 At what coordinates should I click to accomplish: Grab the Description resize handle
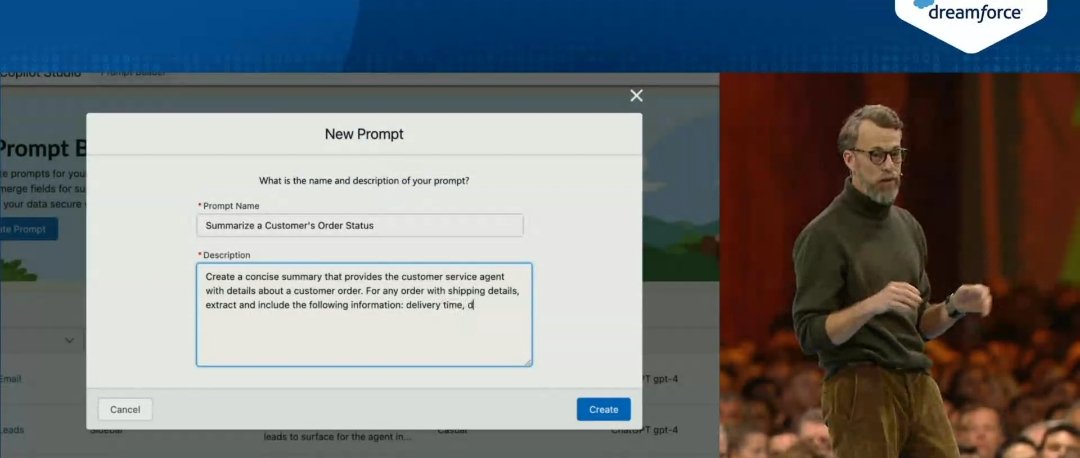point(528,362)
